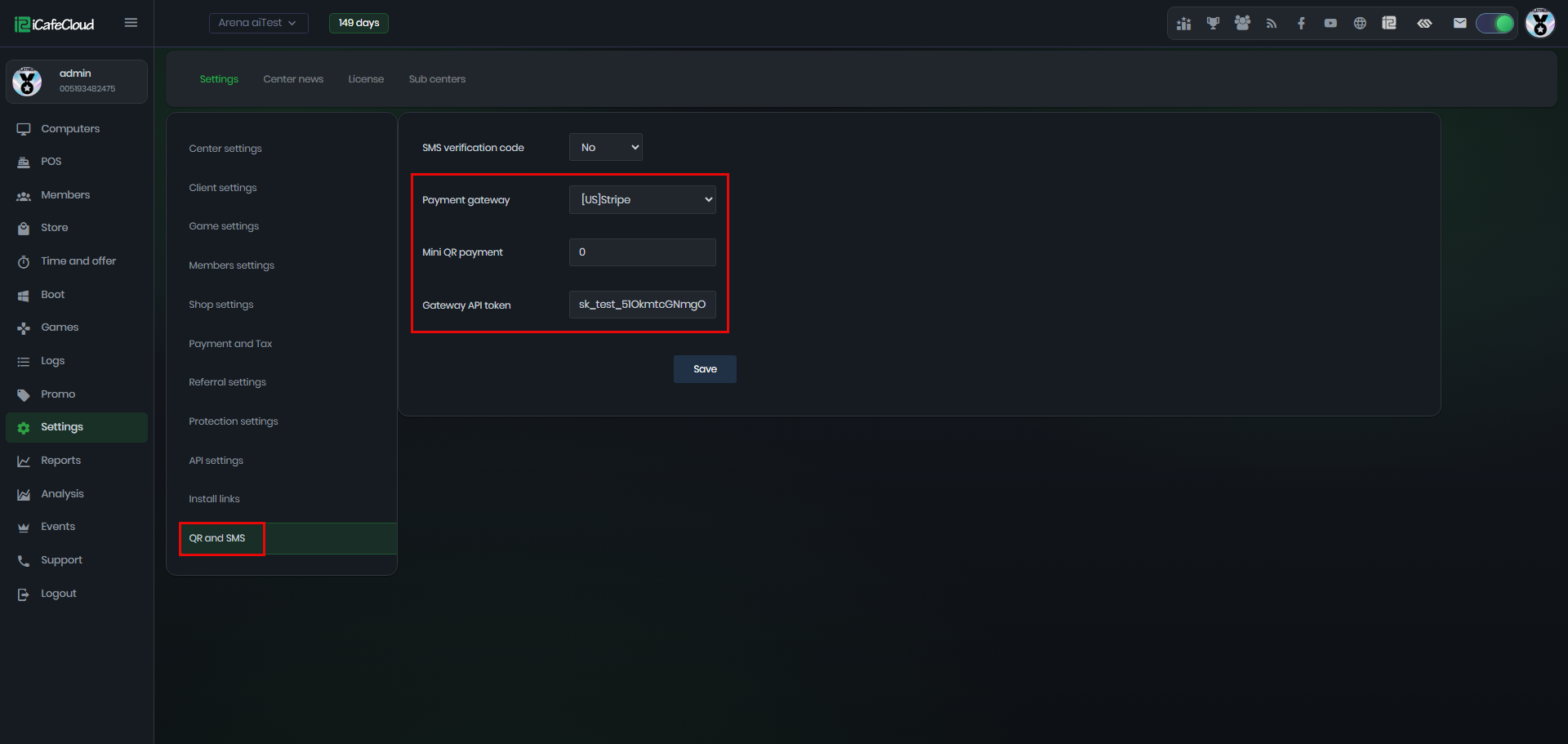Screen dimensions: 1568x744
Task: Open Boot in the sidebar
Action: pyautogui.click(x=77, y=295)
